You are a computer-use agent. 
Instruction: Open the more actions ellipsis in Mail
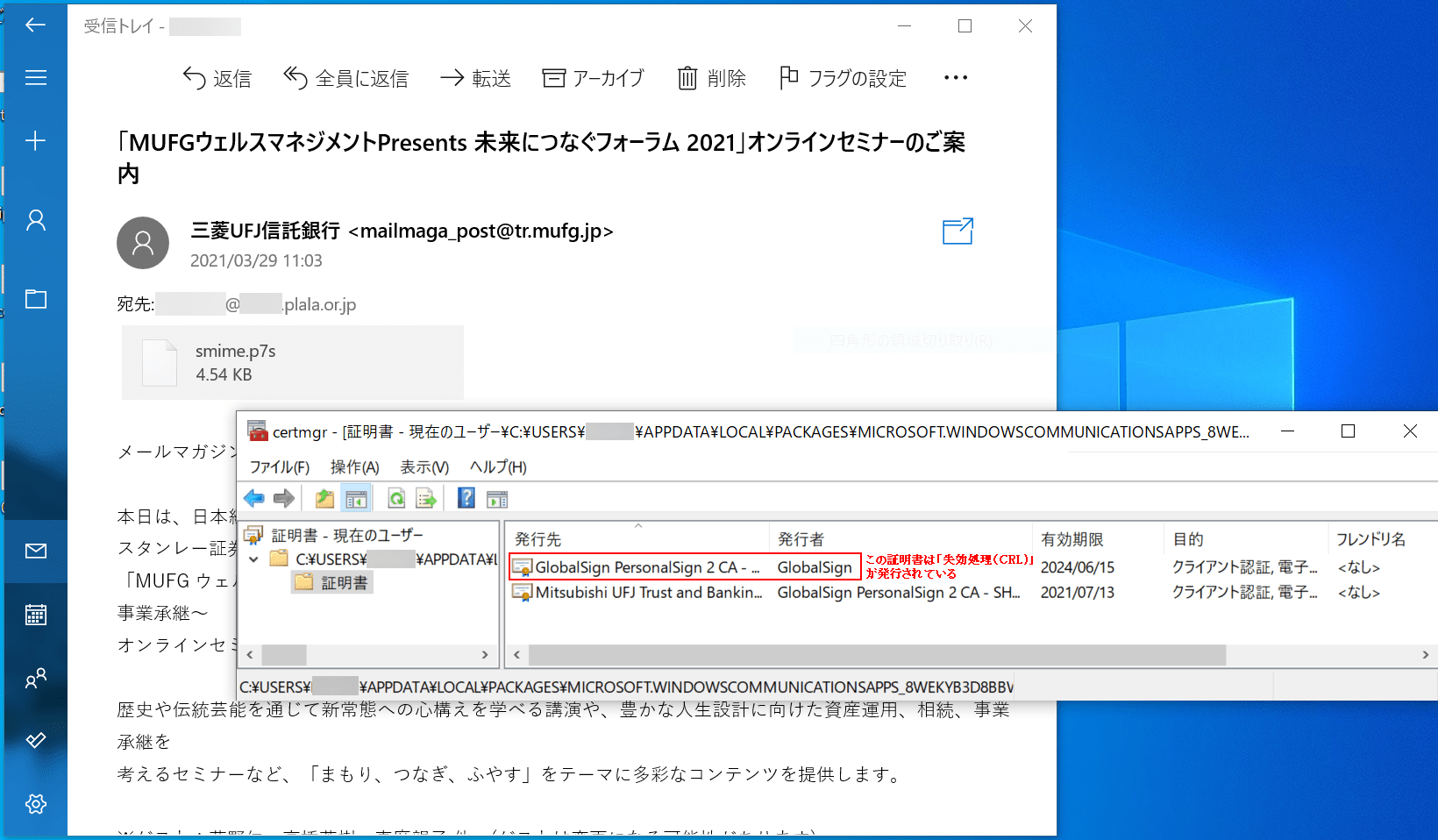tap(956, 78)
